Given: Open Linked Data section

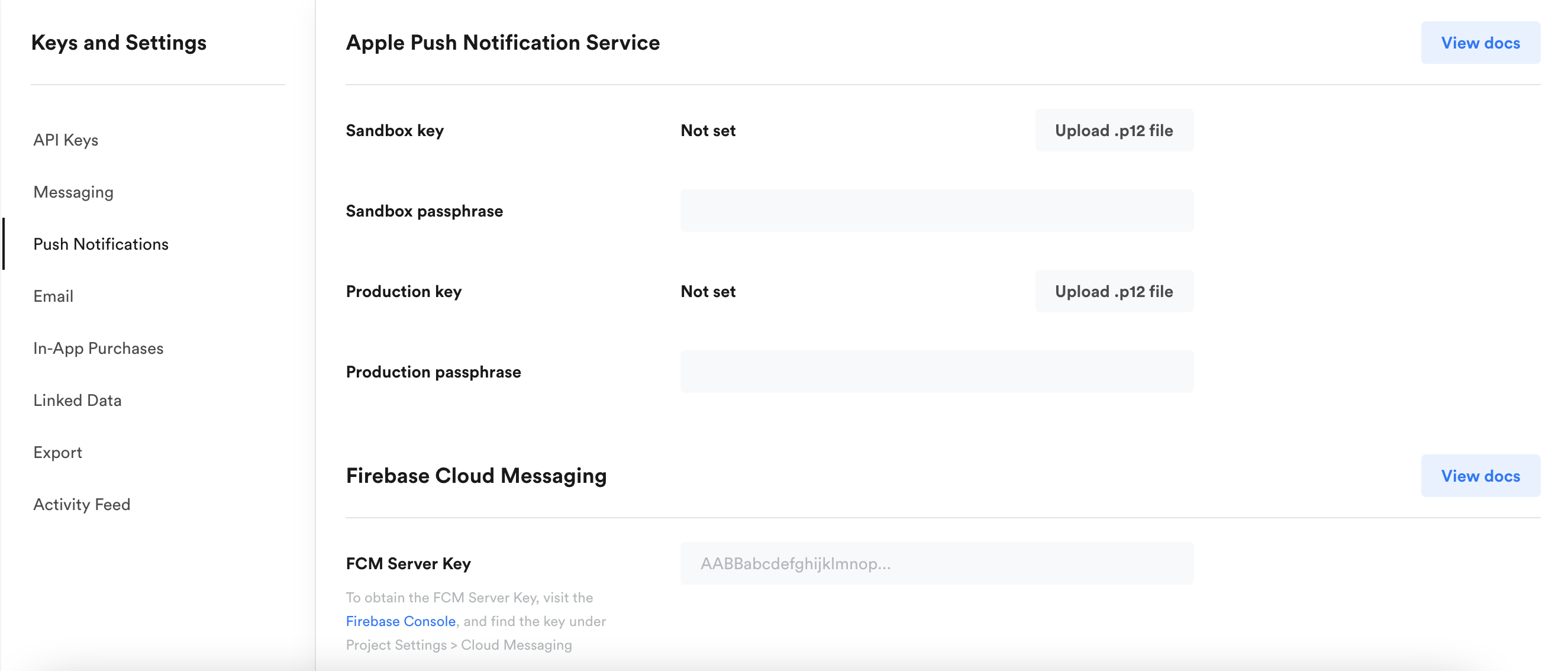Looking at the screenshot, I should point(78,401).
